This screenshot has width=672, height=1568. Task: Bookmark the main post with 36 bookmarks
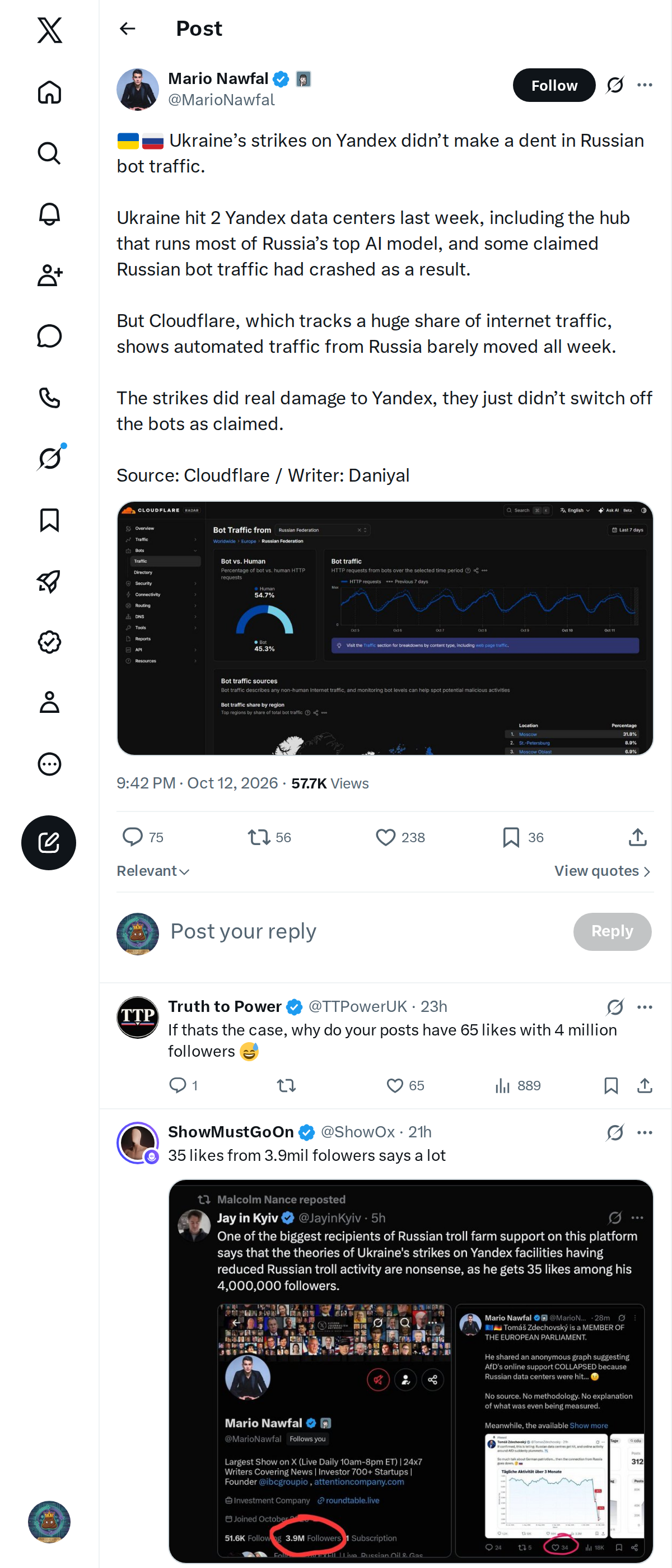tap(523, 838)
